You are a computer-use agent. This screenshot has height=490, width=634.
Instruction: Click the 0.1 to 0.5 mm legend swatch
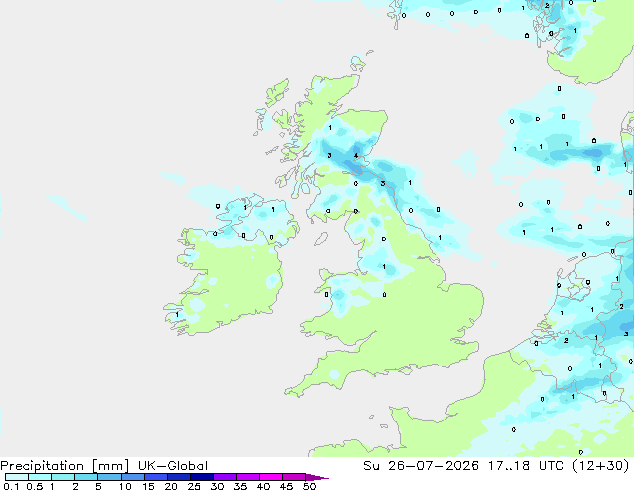[x=17, y=477]
